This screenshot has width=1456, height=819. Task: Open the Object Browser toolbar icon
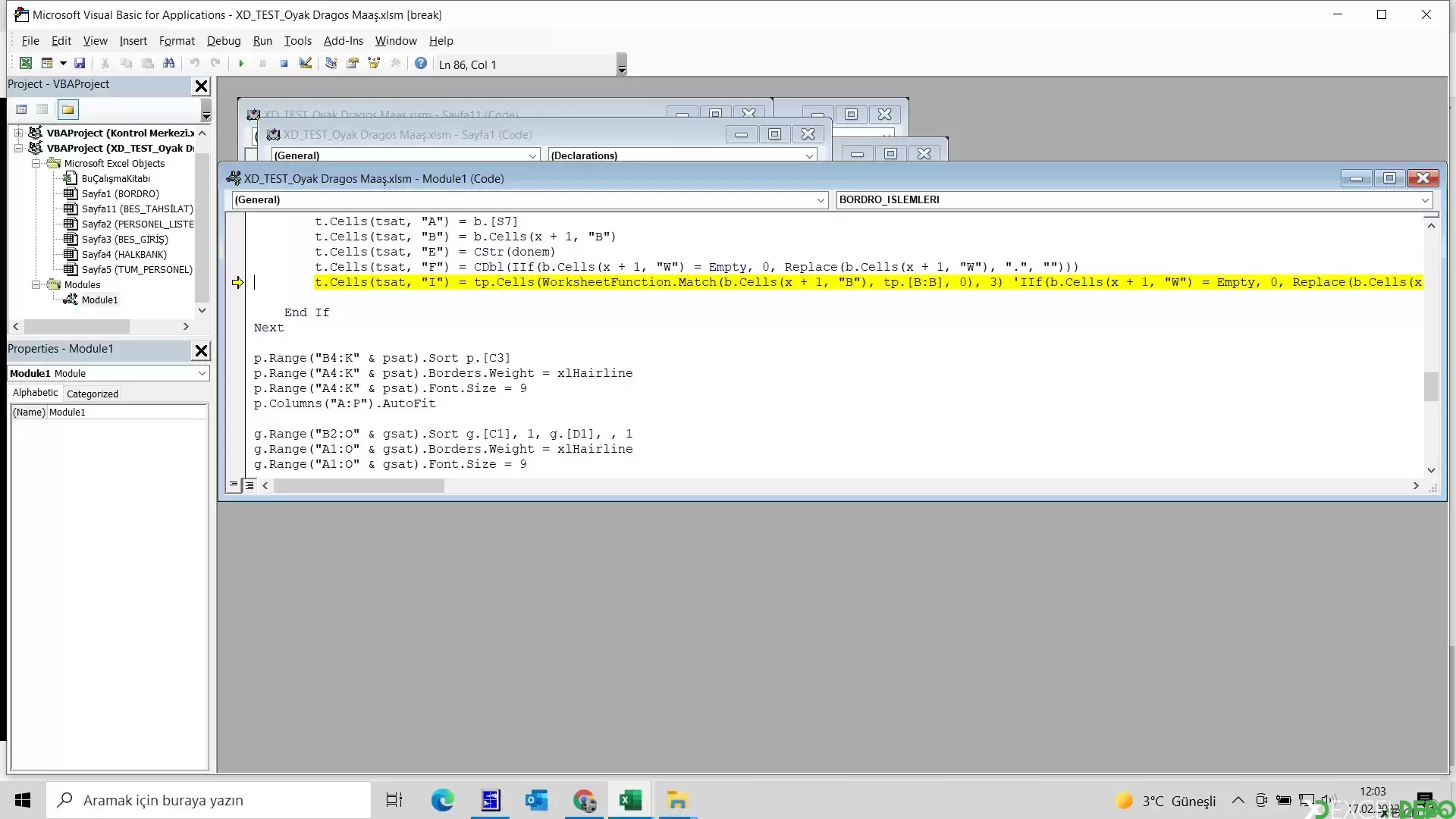[374, 64]
